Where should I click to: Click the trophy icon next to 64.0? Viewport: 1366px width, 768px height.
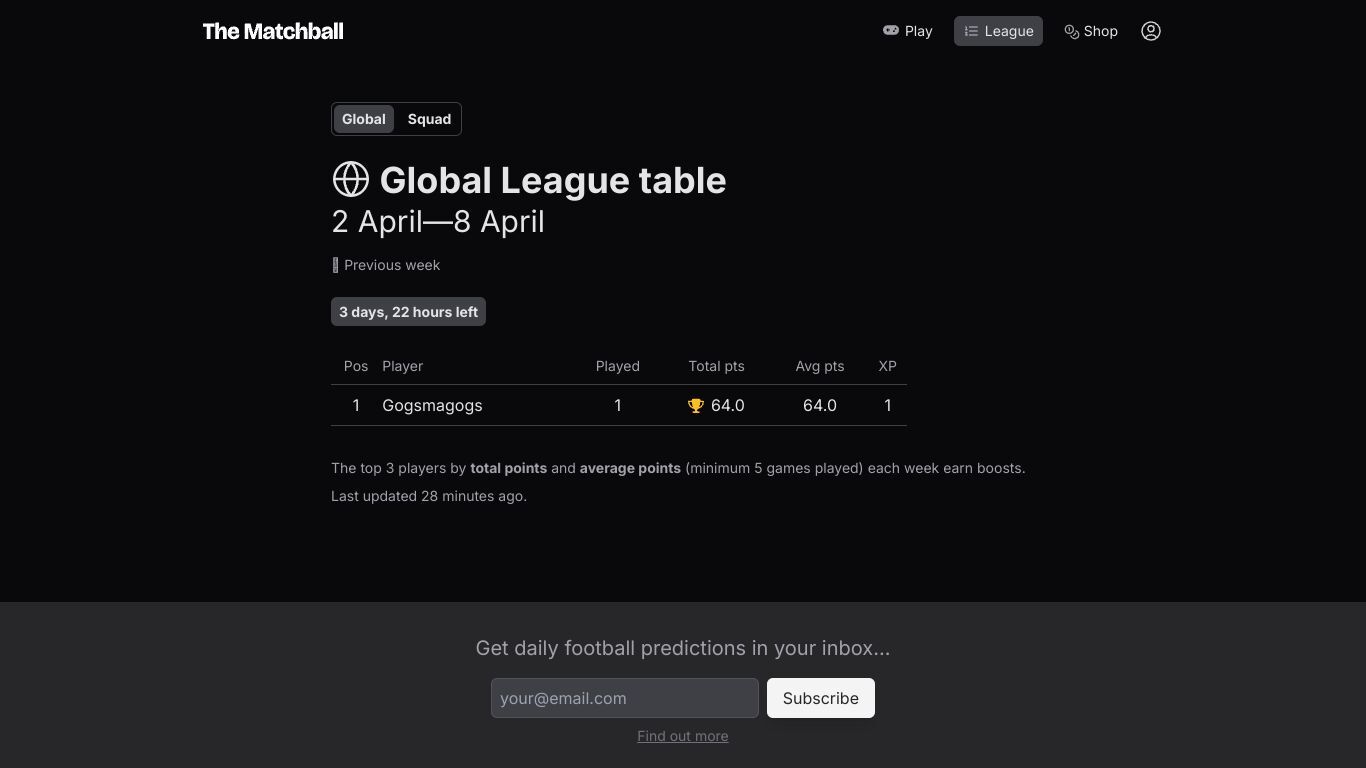696,405
